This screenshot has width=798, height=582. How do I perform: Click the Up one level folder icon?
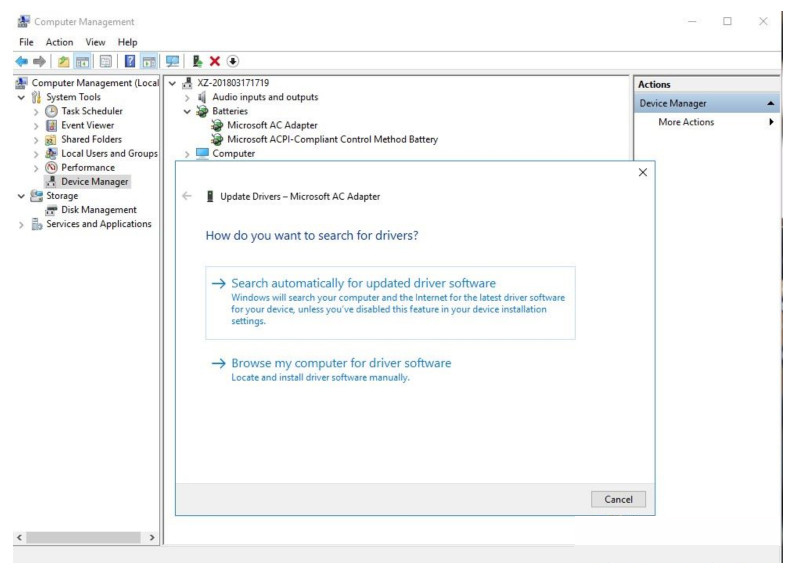pyautogui.click(x=65, y=62)
